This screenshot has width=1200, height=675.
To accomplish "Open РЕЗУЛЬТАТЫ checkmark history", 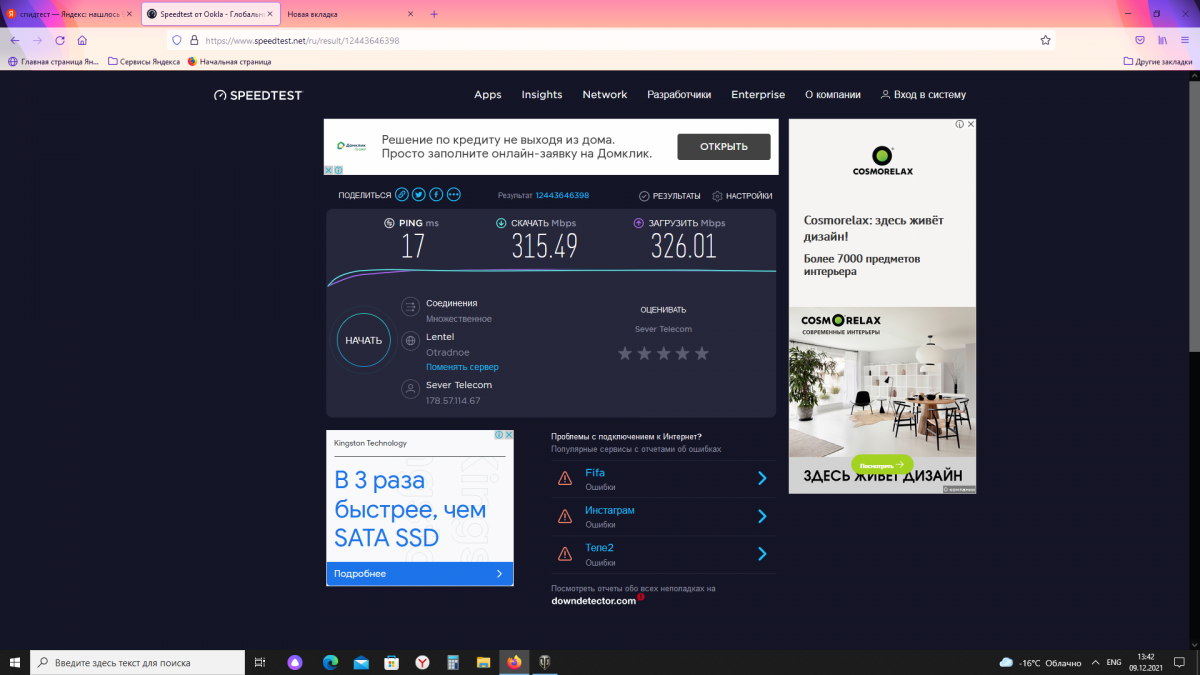I will click(645, 196).
